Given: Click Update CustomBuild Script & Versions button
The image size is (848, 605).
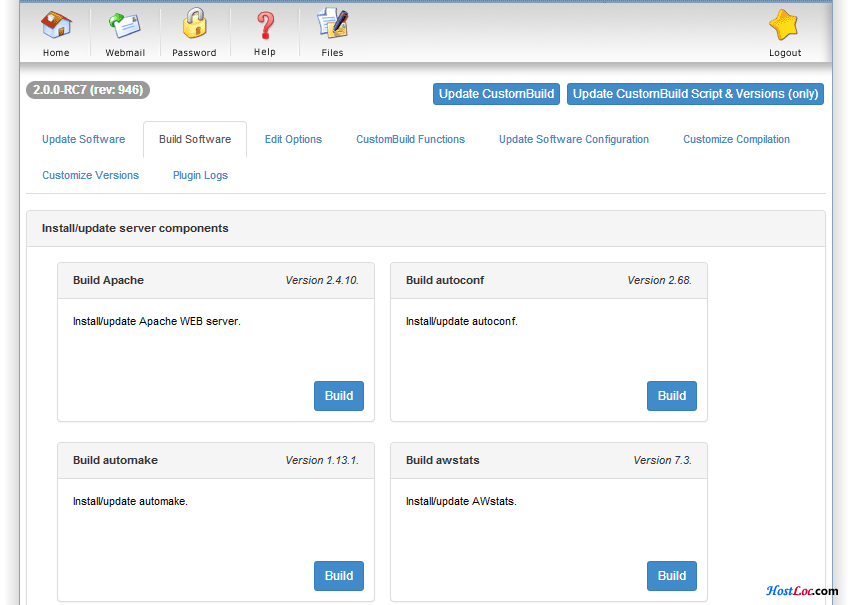Looking at the screenshot, I should pyautogui.click(x=695, y=94).
